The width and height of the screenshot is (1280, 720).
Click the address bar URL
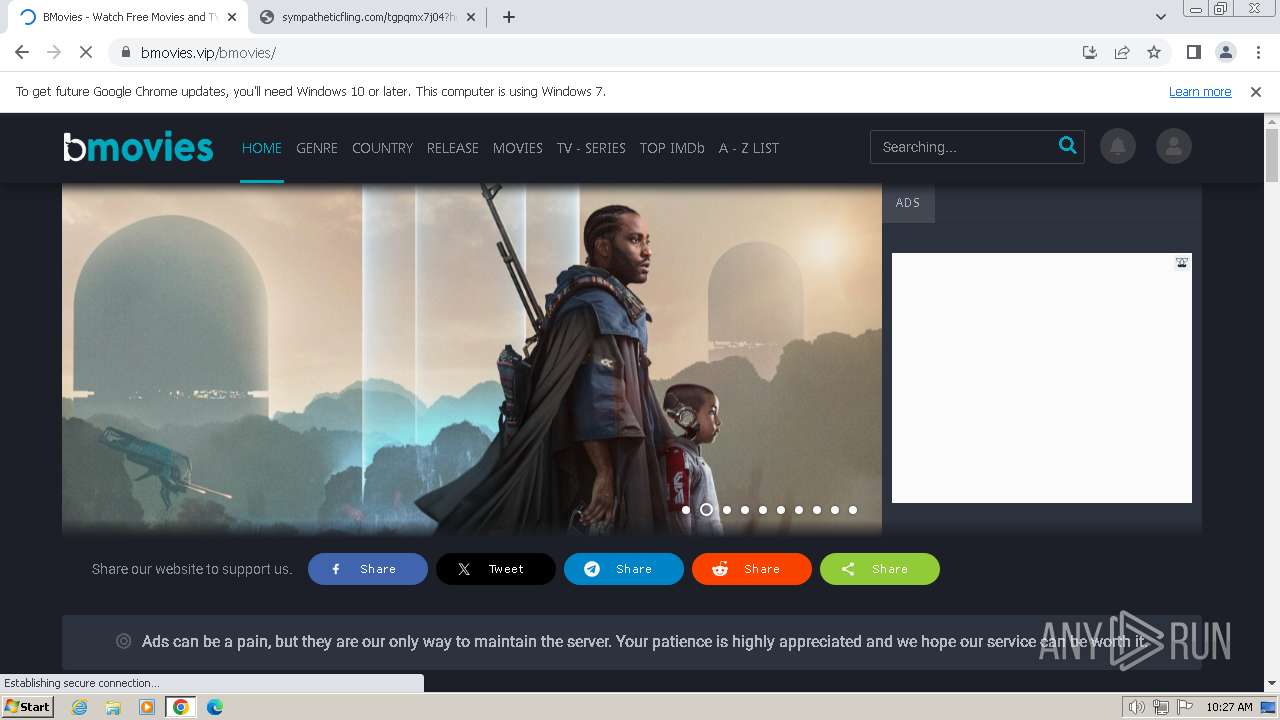click(208, 53)
